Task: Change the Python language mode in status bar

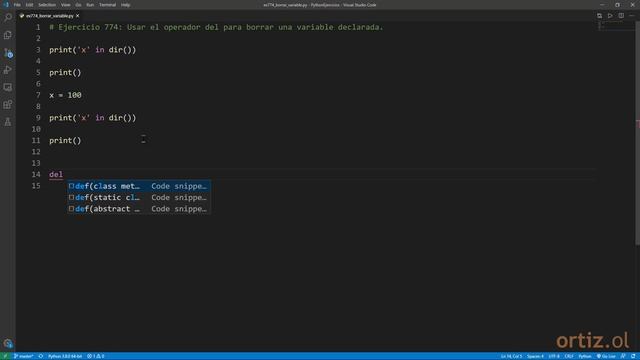Action: 585,356
